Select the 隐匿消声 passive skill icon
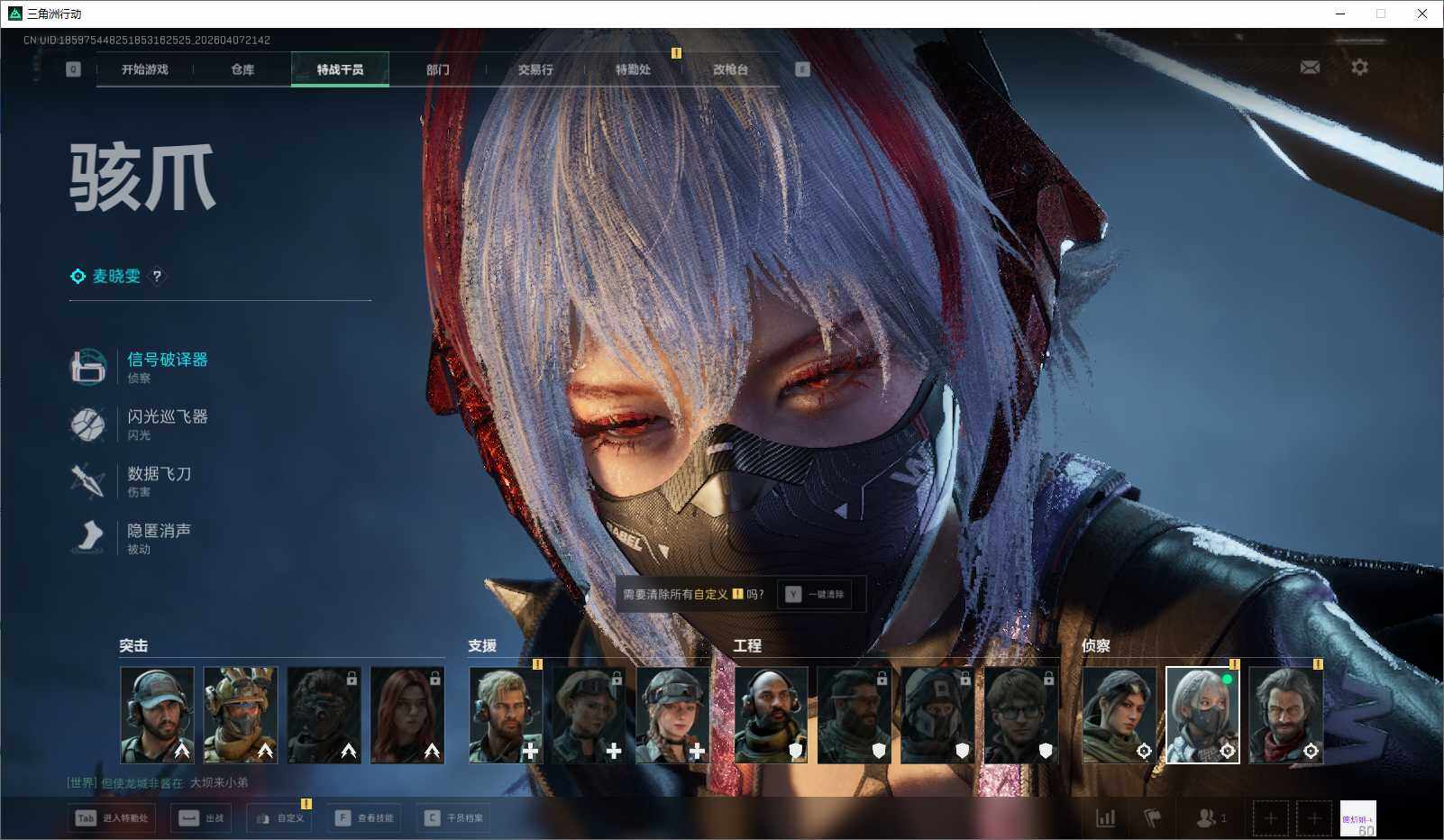The image size is (1444, 840). (x=88, y=537)
